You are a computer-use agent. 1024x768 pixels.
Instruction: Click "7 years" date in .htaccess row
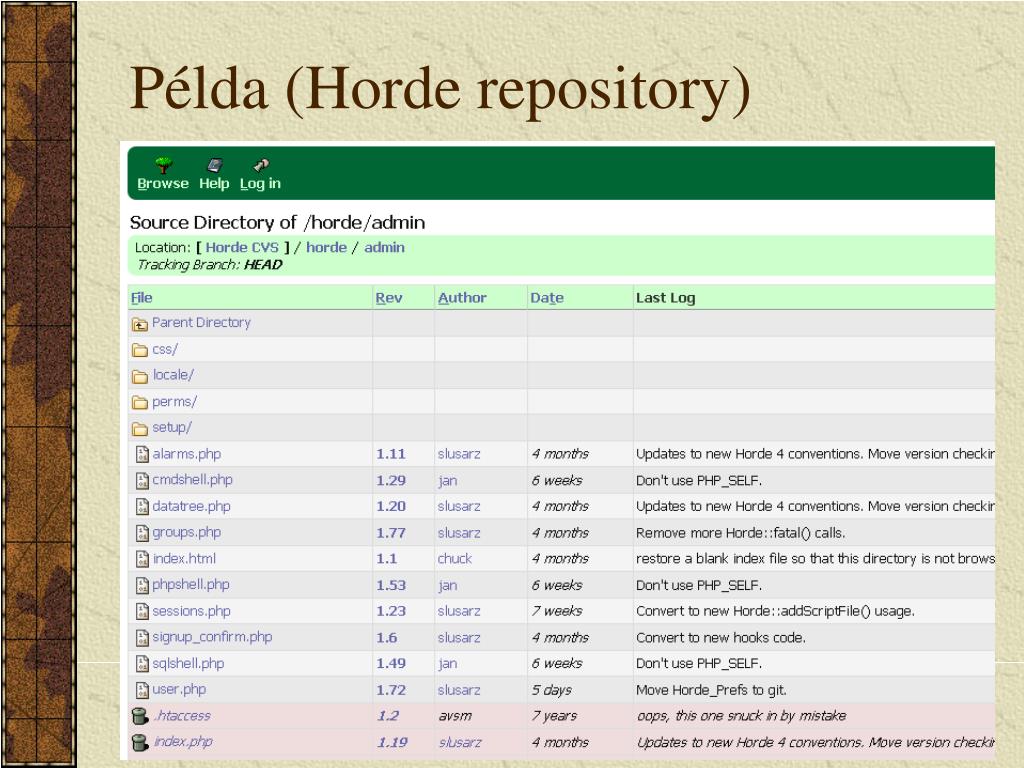point(554,716)
